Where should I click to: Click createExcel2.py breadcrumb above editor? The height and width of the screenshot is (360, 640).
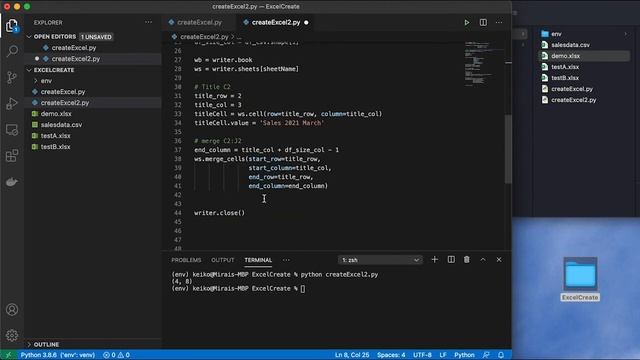(204, 37)
